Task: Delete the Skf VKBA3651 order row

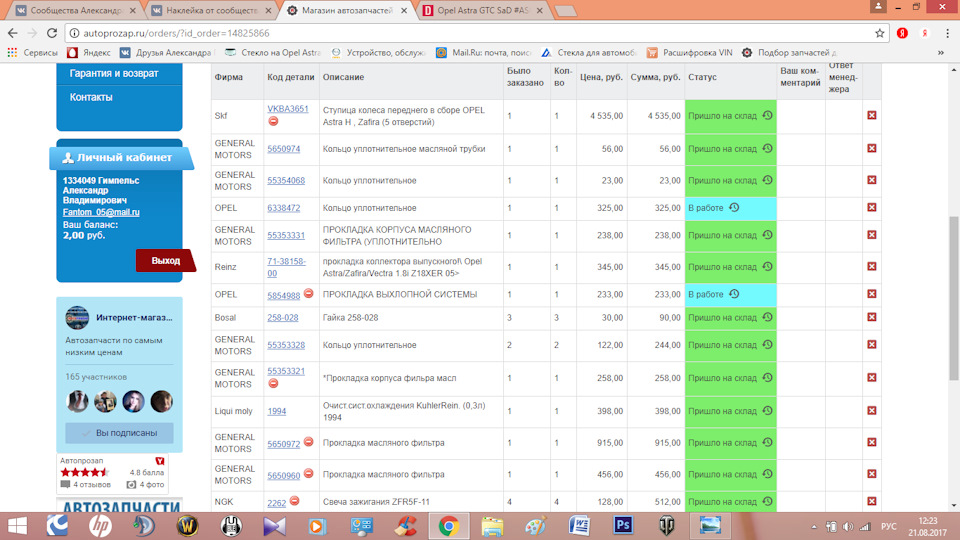Action: (x=872, y=115)
